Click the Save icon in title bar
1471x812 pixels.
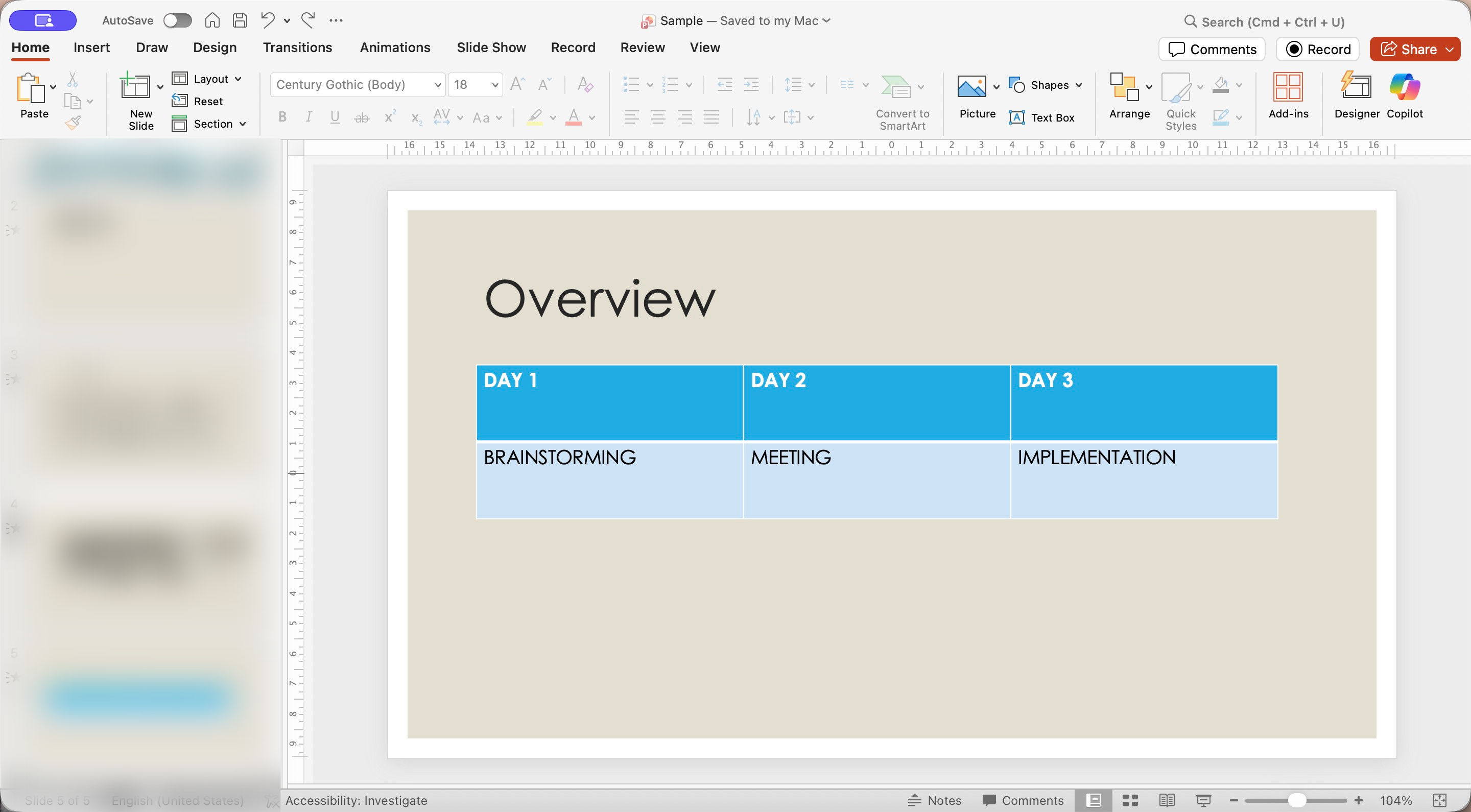(241, 20)
